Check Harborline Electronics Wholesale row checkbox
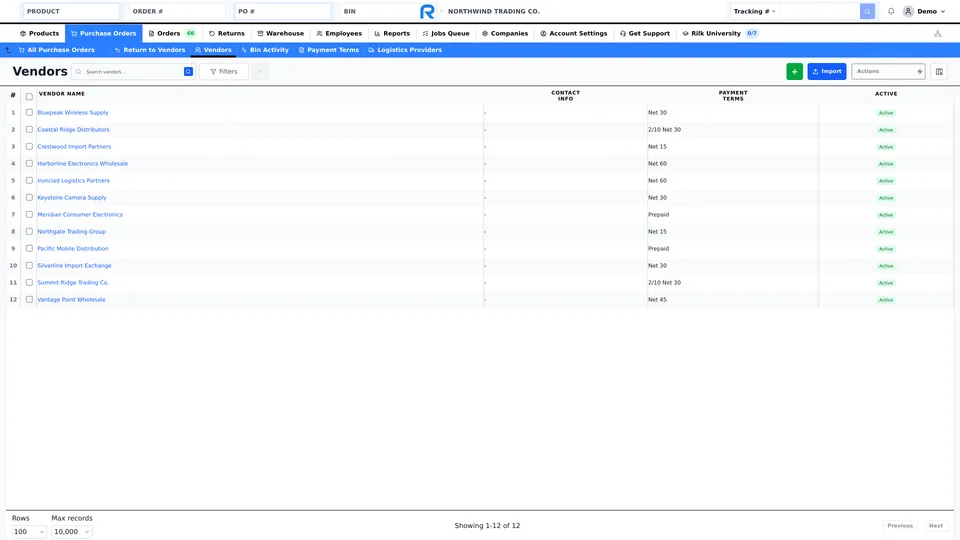Screen dimensions: 960x540 (x=29, y=163)
